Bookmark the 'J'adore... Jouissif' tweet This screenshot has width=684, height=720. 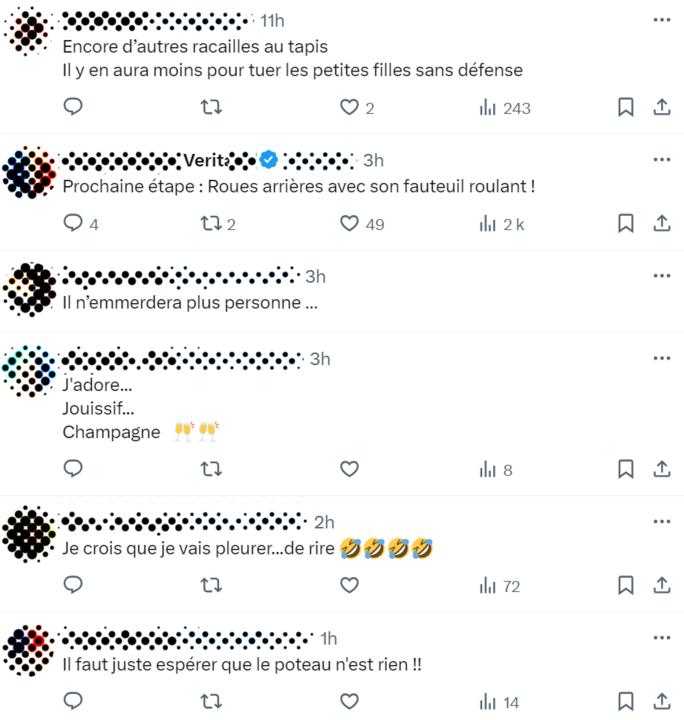click(x=626, y=469)
